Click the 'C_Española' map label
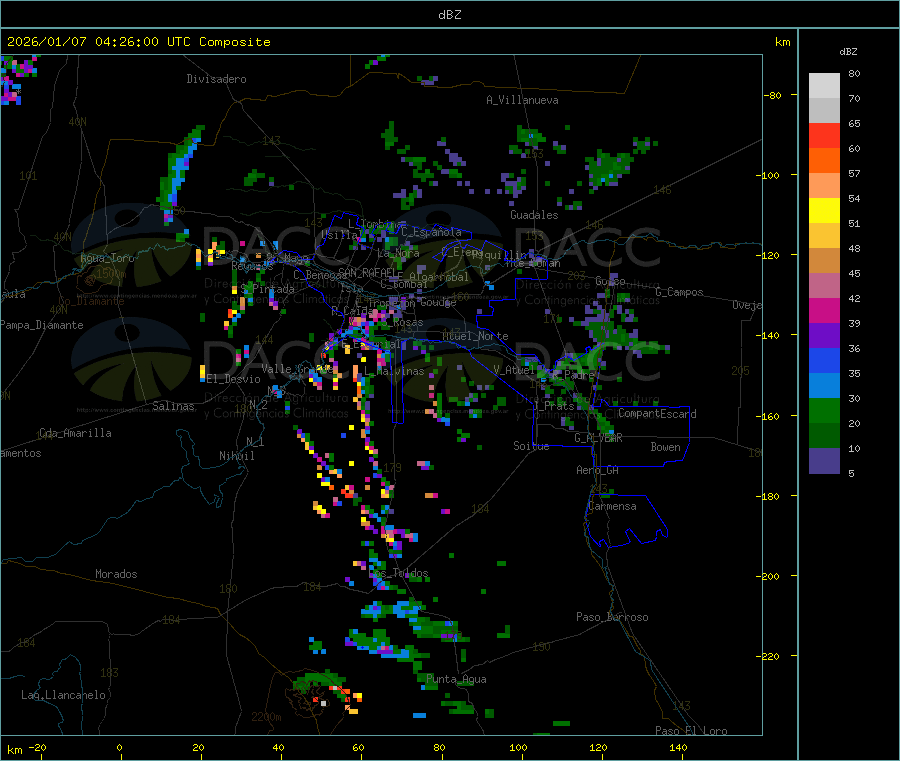 [x=431, y=232]
